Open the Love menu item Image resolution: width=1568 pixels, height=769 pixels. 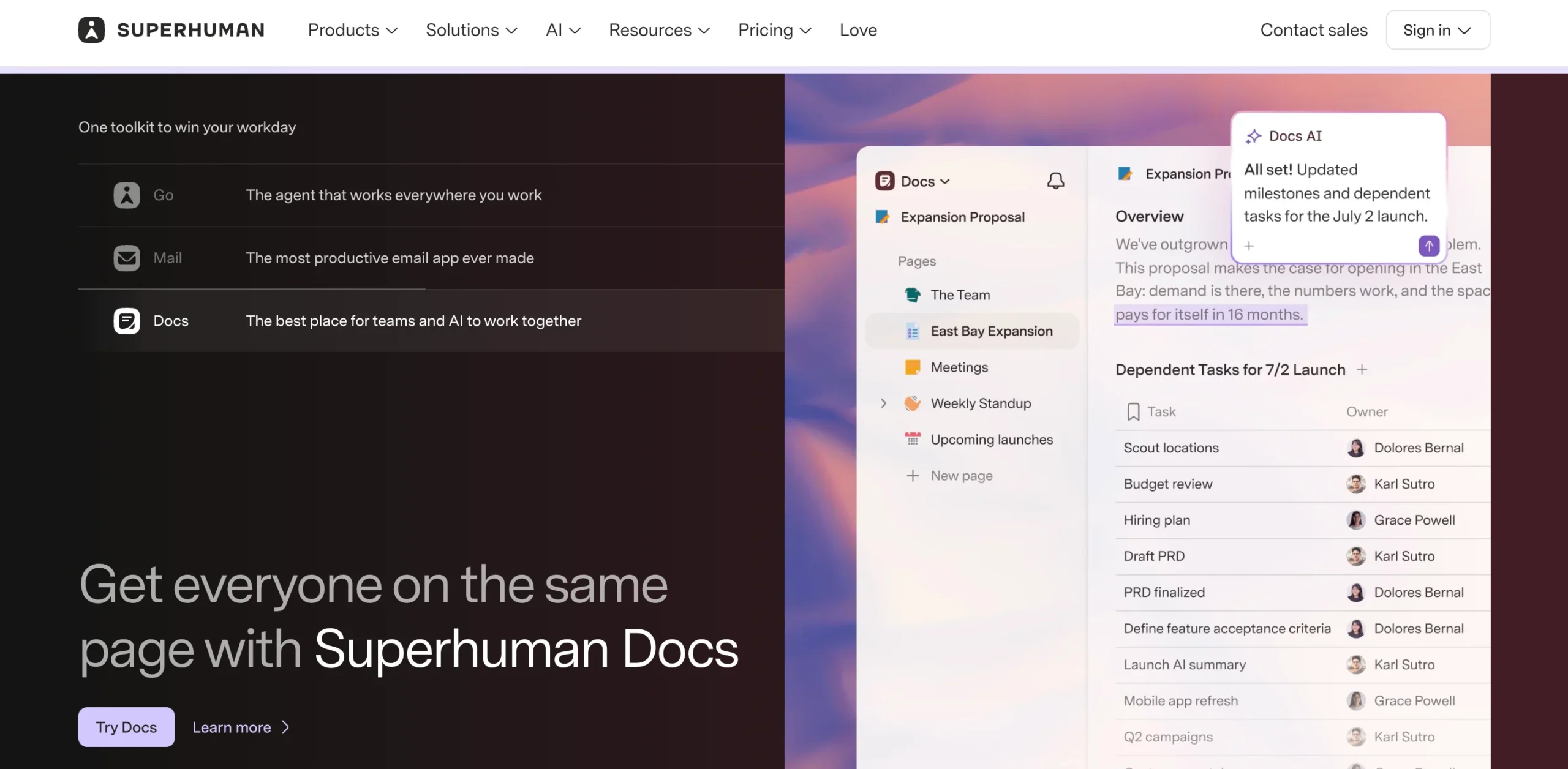pyautogui.click(x=858, y=30)
